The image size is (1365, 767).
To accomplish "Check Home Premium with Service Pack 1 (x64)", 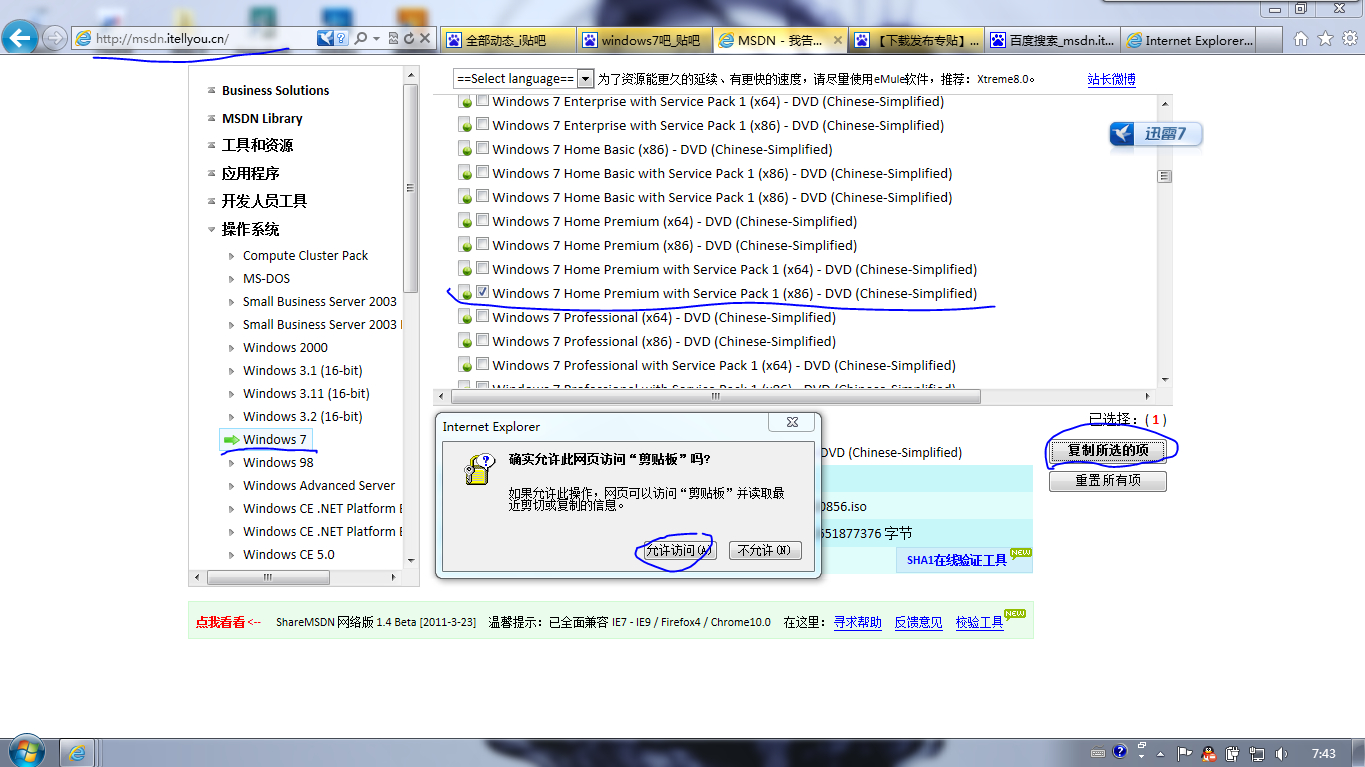I will click(483, 269).
